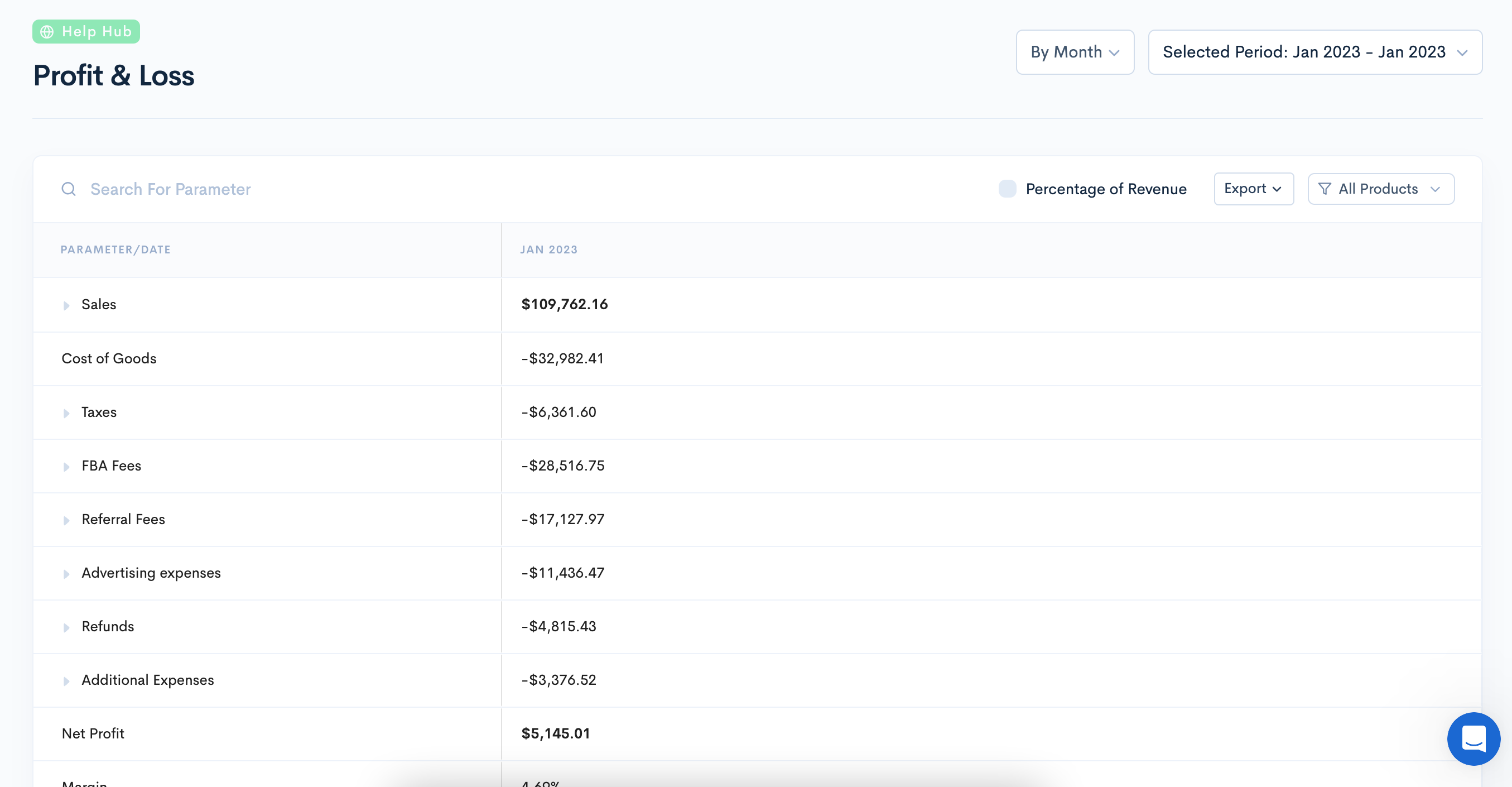Open the chat support bubble
This screenshot has width=1512, height=787.
(1474, 738)
